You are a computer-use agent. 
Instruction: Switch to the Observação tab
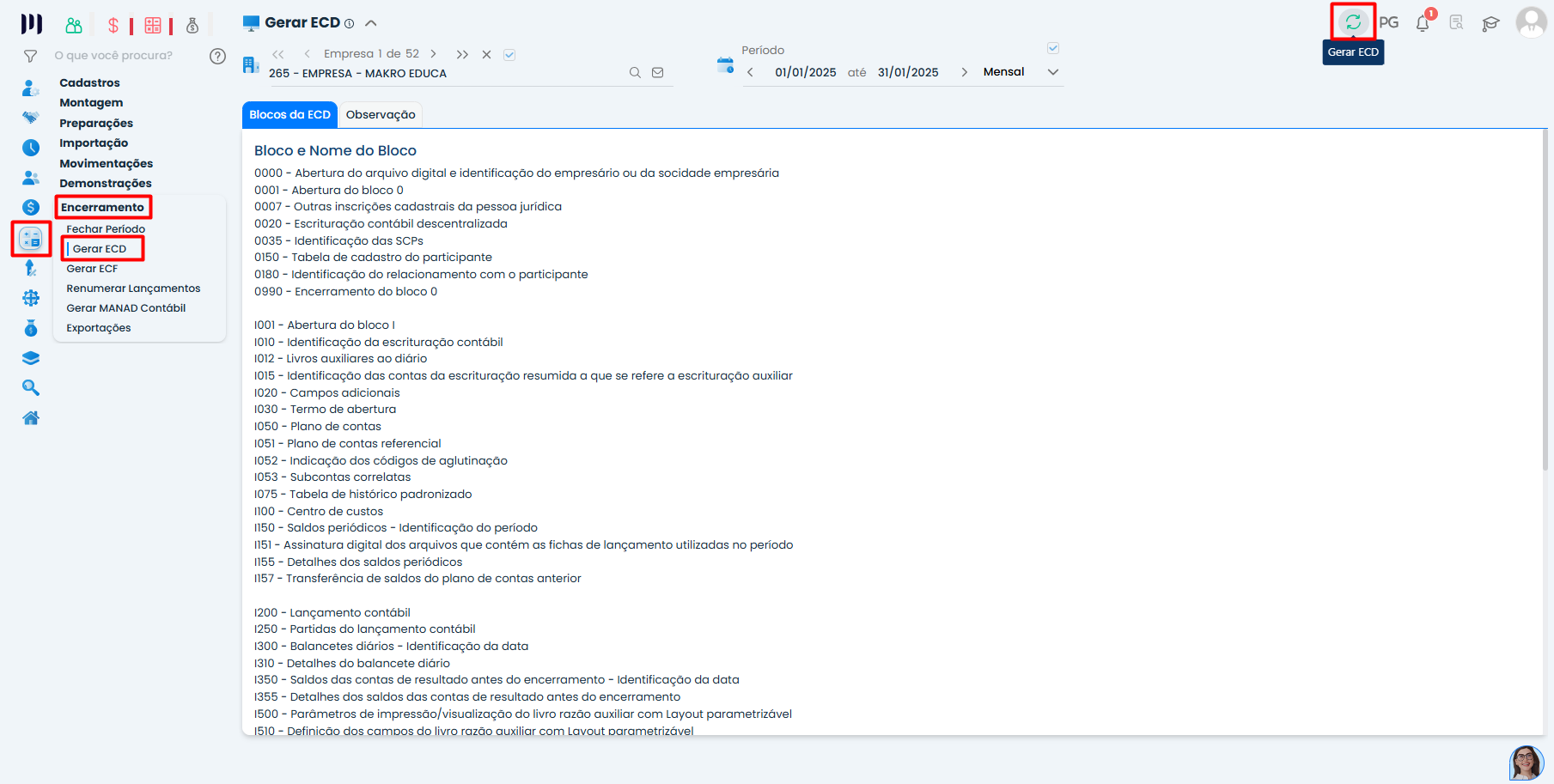381,114
